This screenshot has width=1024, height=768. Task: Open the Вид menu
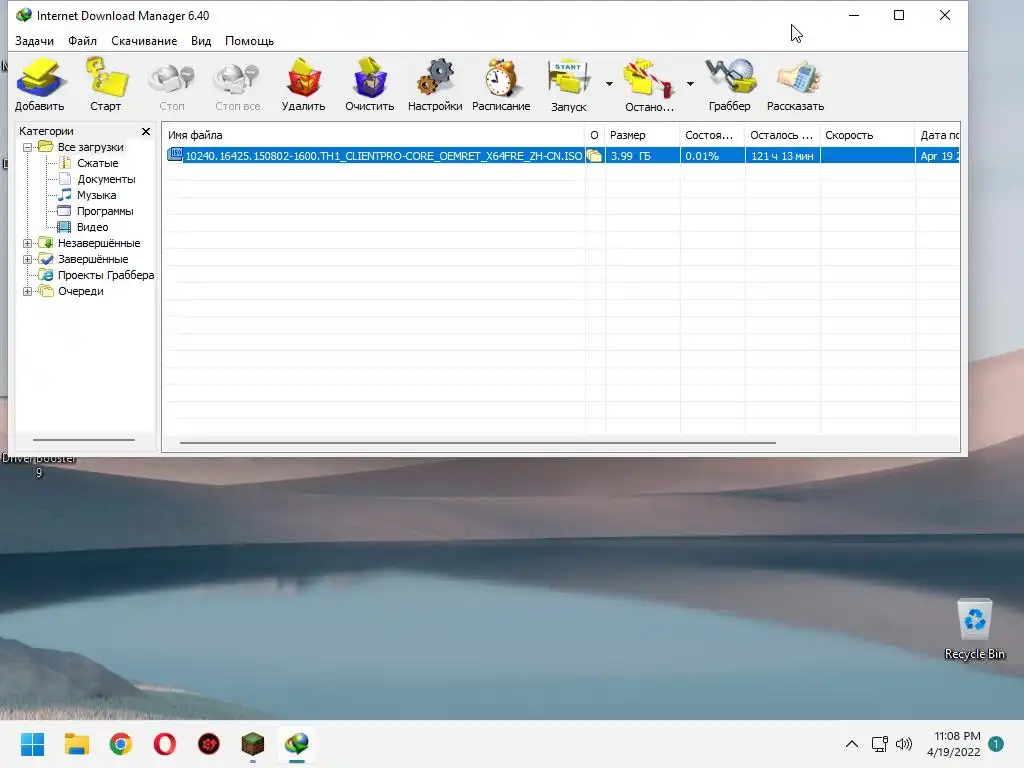click(201, 40)
